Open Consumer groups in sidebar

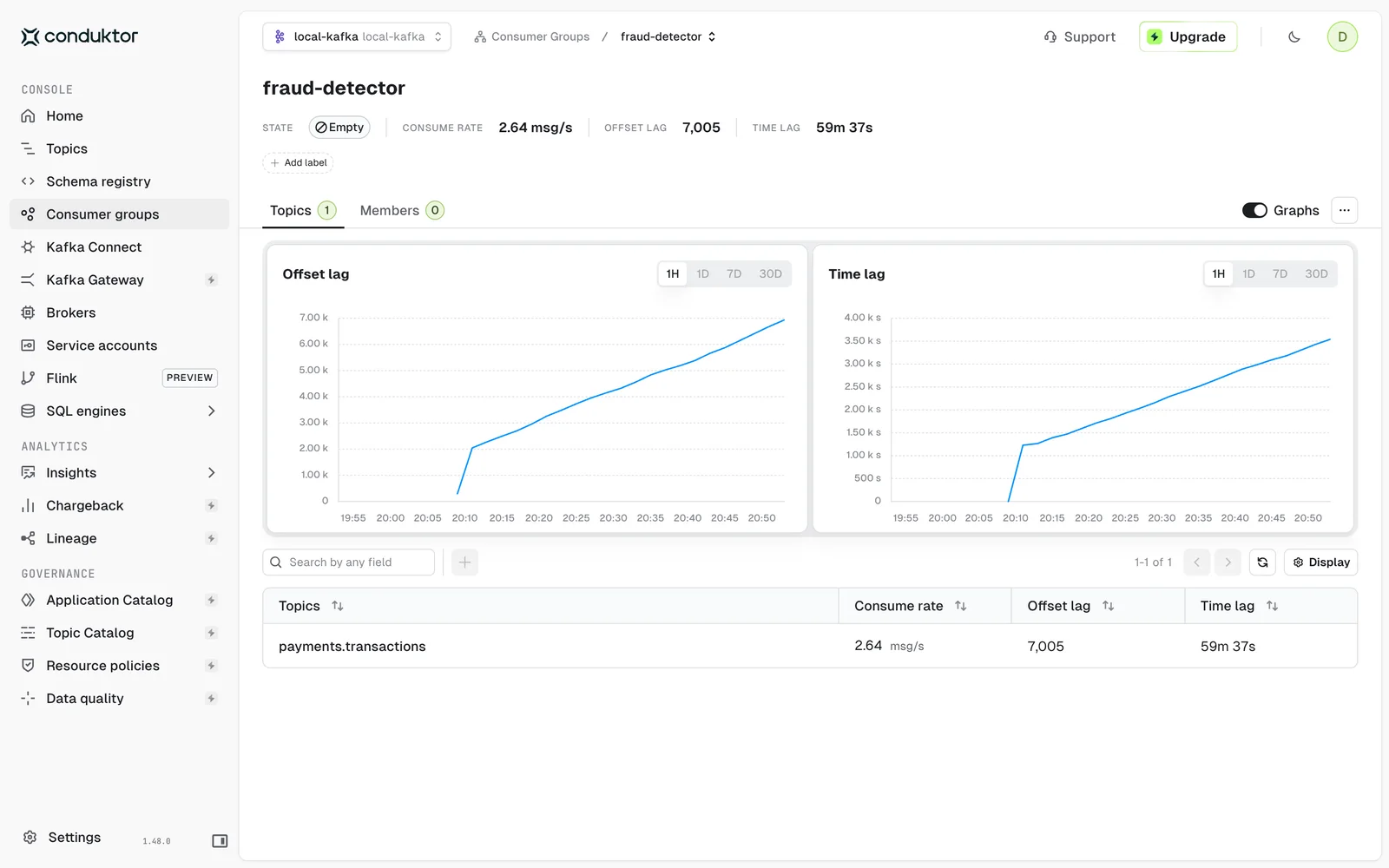click(x=119, y=214)
